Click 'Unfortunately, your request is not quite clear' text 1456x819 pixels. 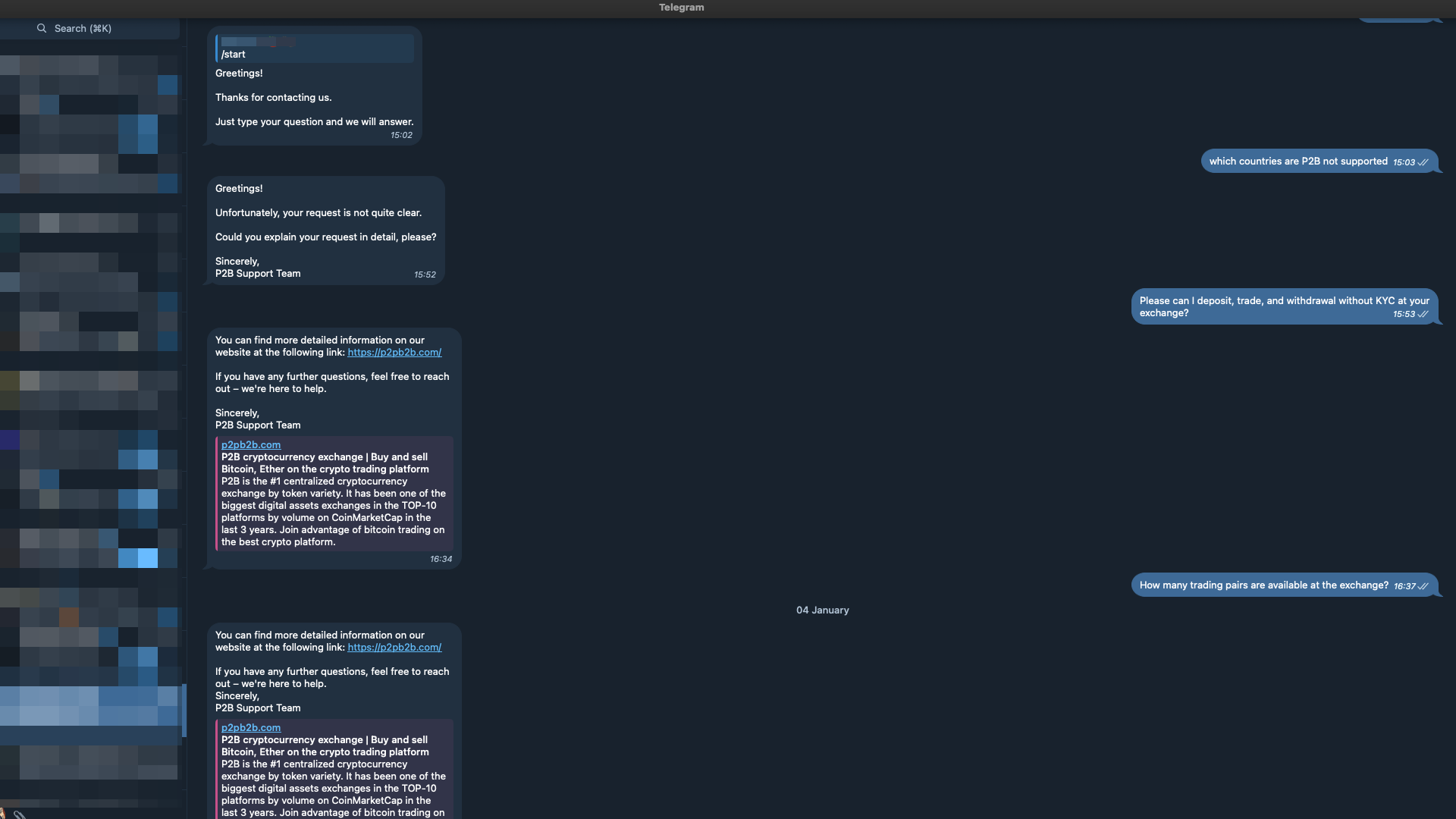point(318,212)
